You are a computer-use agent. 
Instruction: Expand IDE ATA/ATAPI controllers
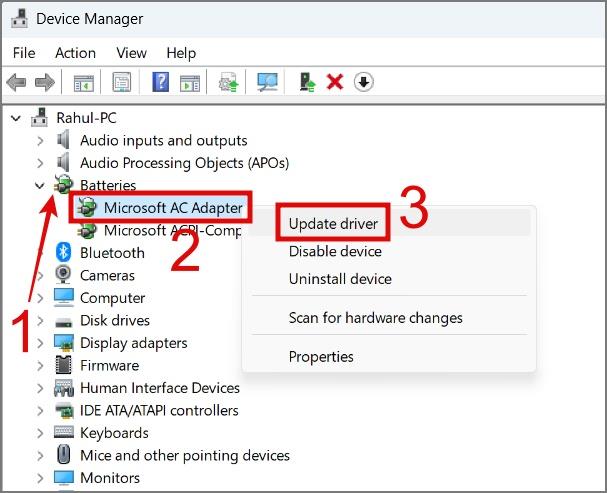[40, 410]
